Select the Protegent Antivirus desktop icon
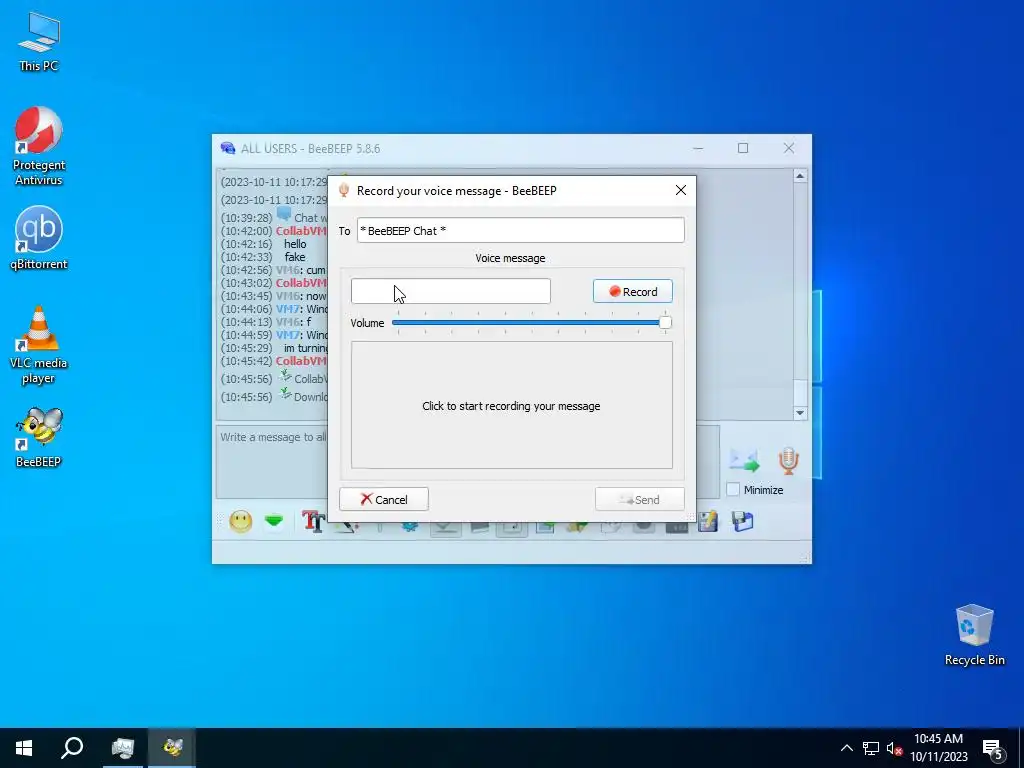 pos(39,146)
